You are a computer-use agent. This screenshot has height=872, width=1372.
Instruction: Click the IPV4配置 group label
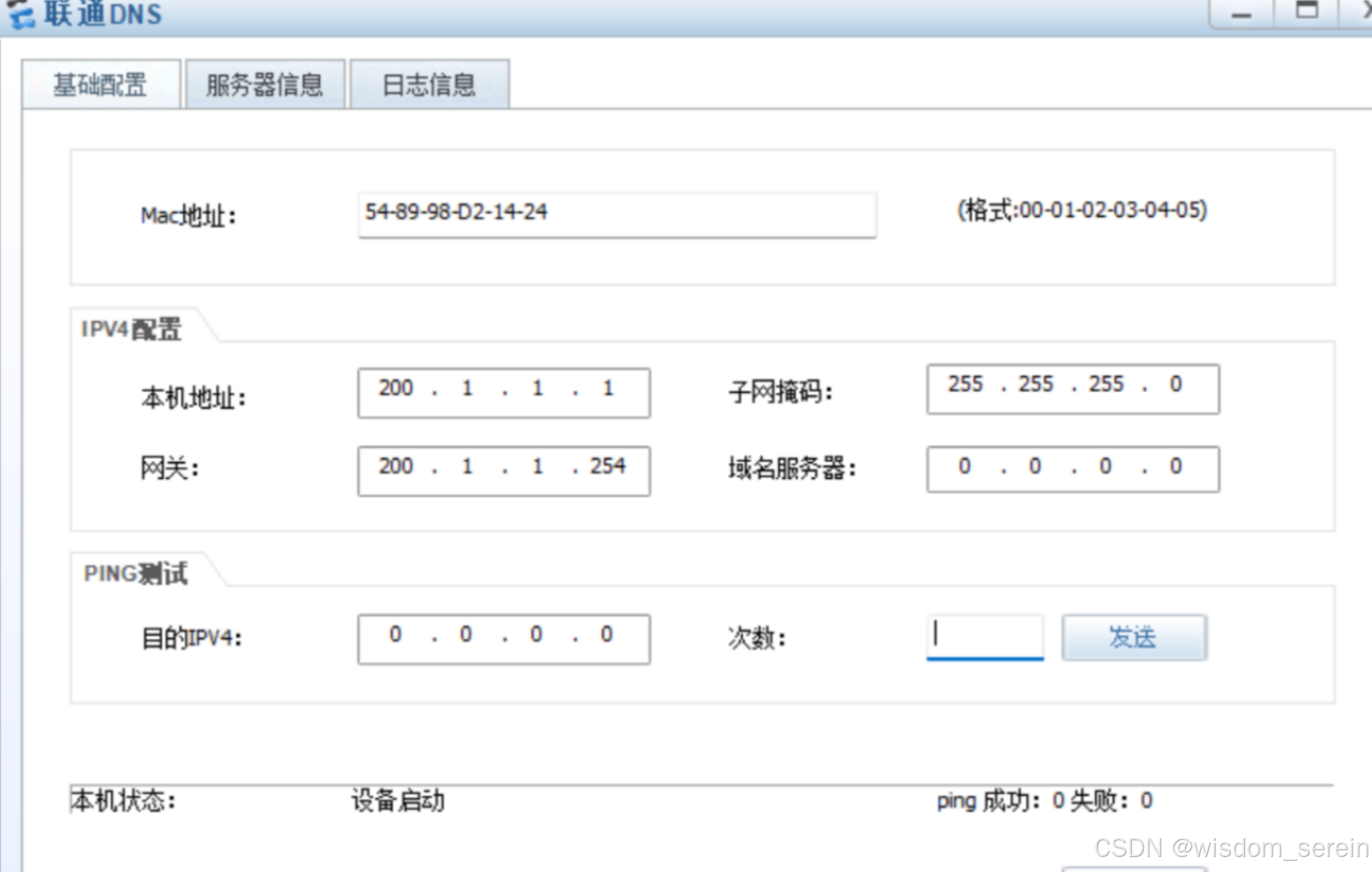[131, 329]
